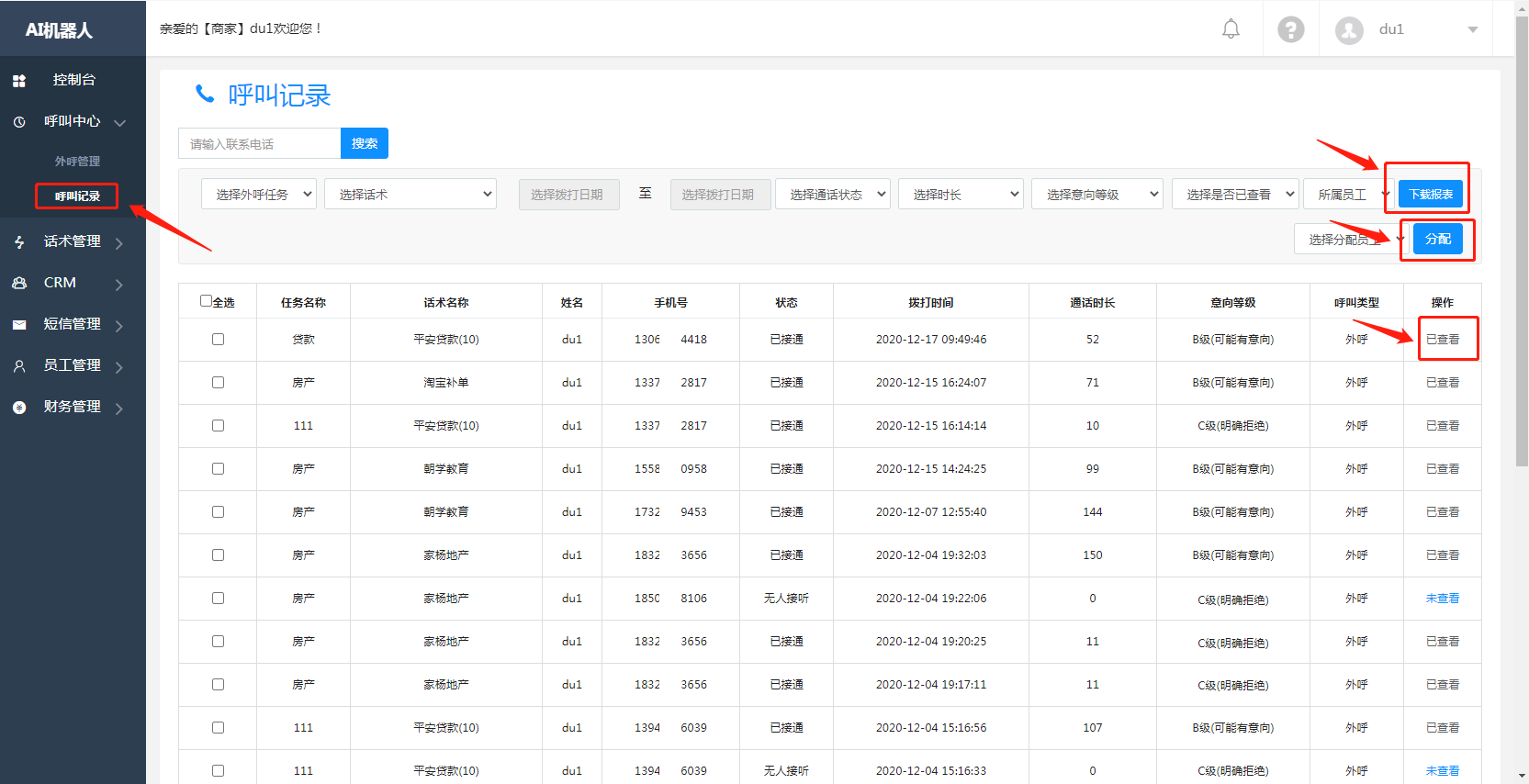The width and height of the screenshot is (1529, 784).
Task: Click the dashboard grid icon beside 控制台
Action: coord(19,81)
